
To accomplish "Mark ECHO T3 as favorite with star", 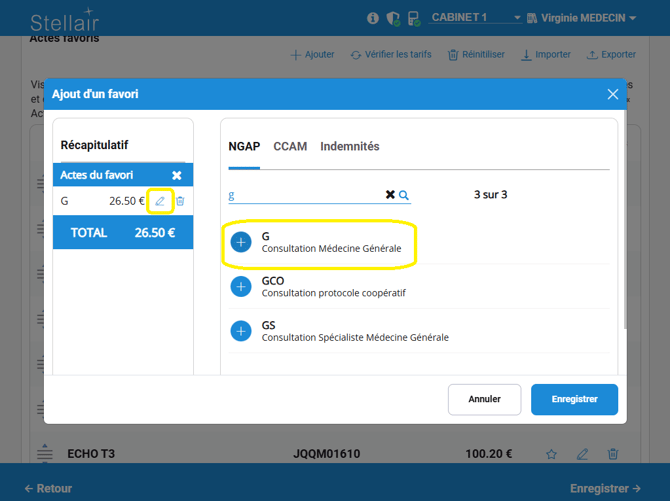I will (x=551, y=454).
